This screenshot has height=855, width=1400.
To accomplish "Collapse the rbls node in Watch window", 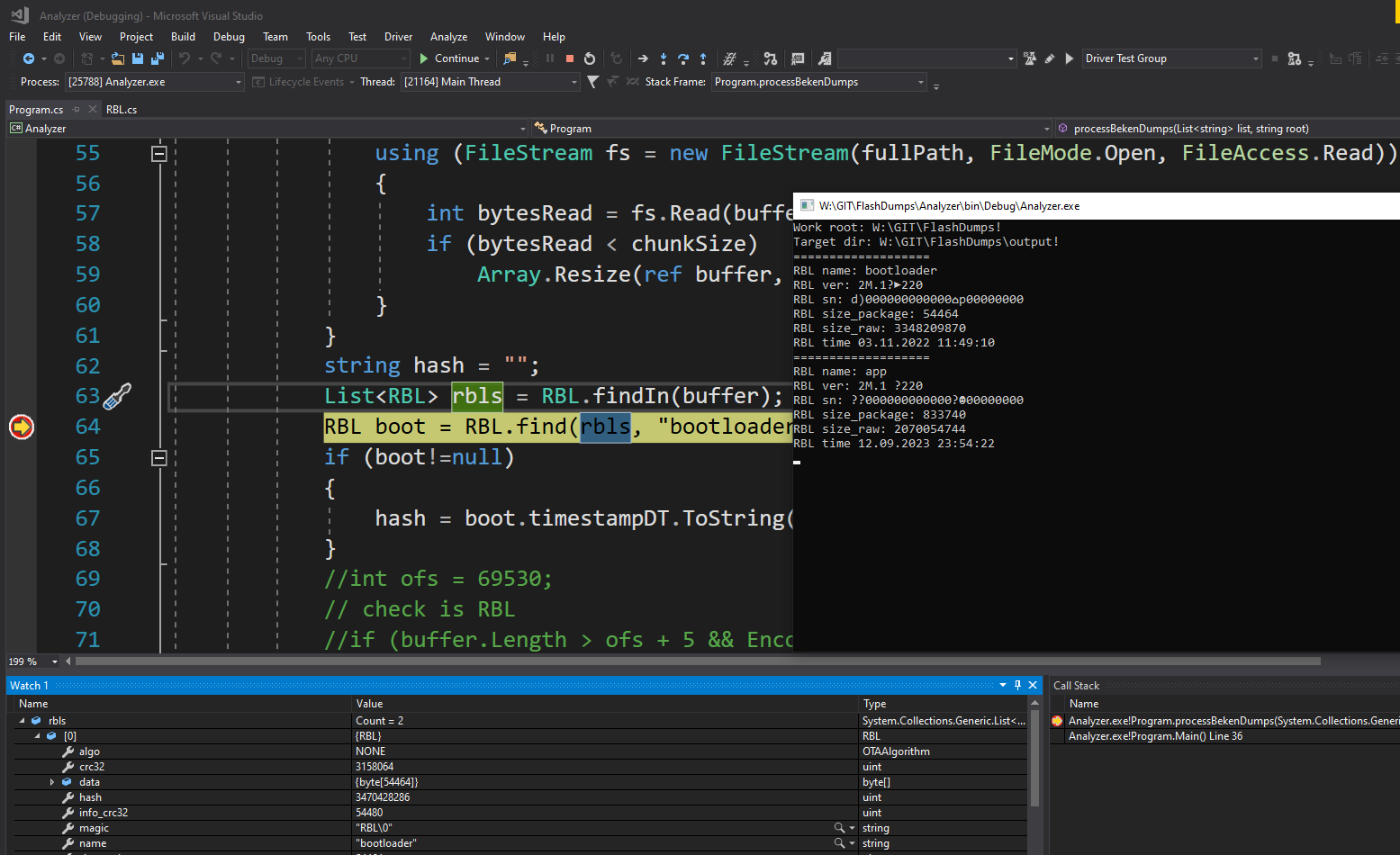I will pos(23,721).
